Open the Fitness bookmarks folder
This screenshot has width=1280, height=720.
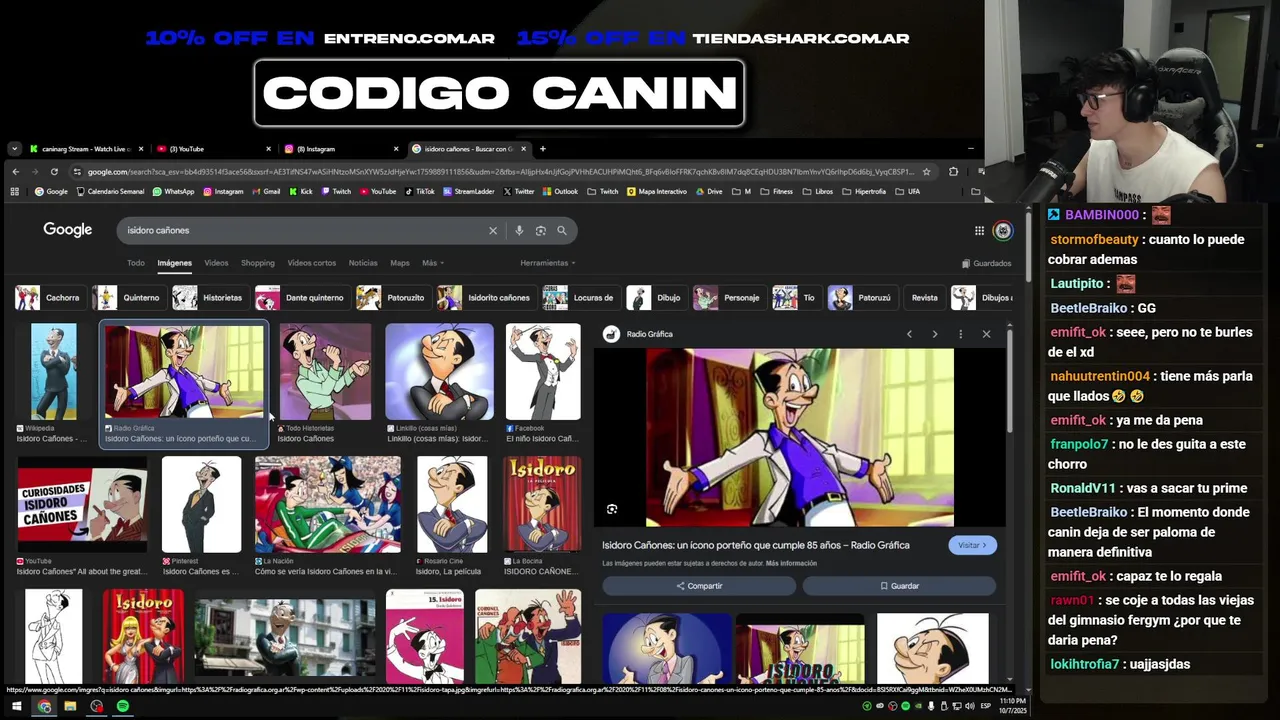click(x=776, y=191)
